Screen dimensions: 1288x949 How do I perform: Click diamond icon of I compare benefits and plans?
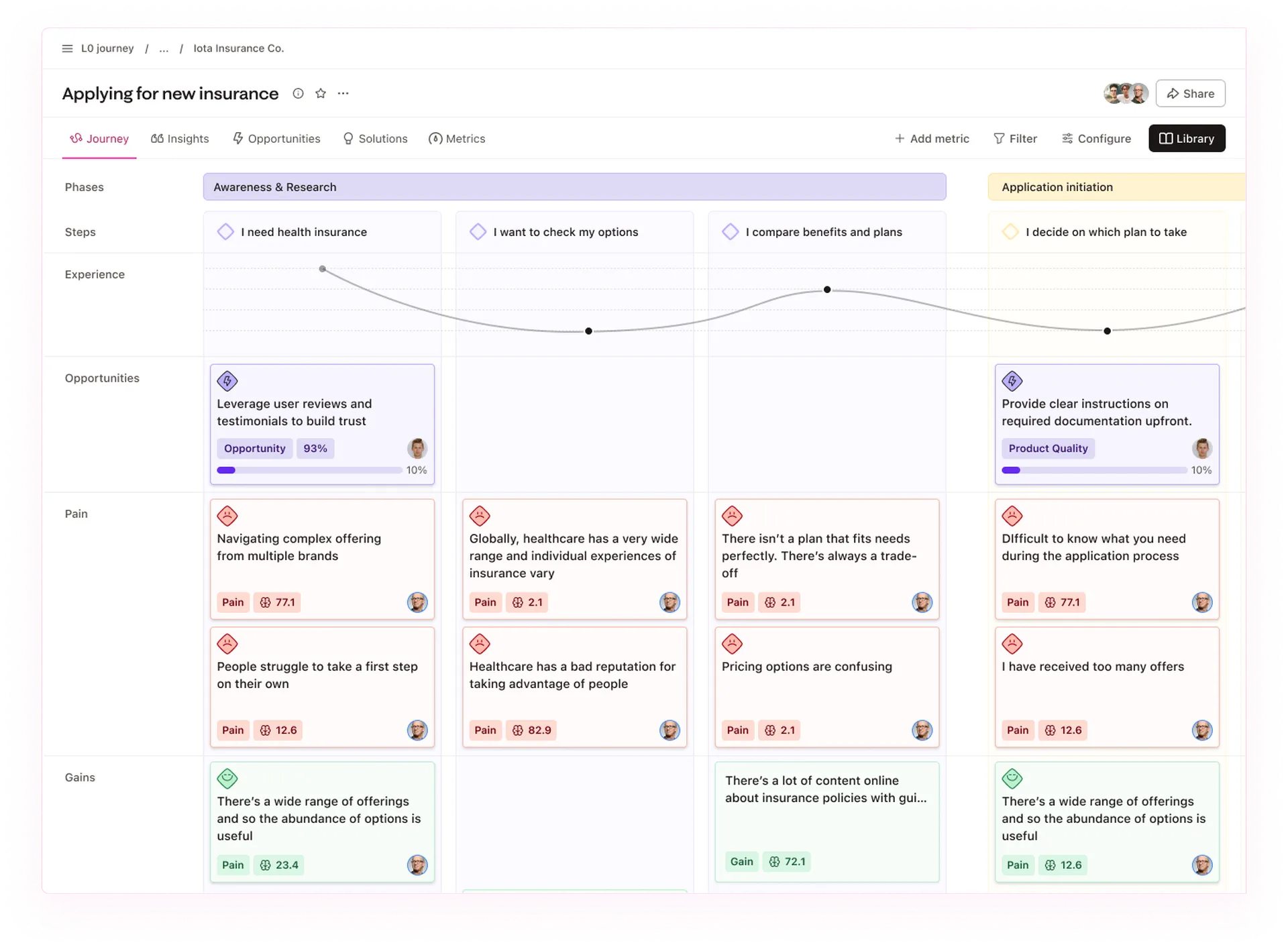coord(730,232)
